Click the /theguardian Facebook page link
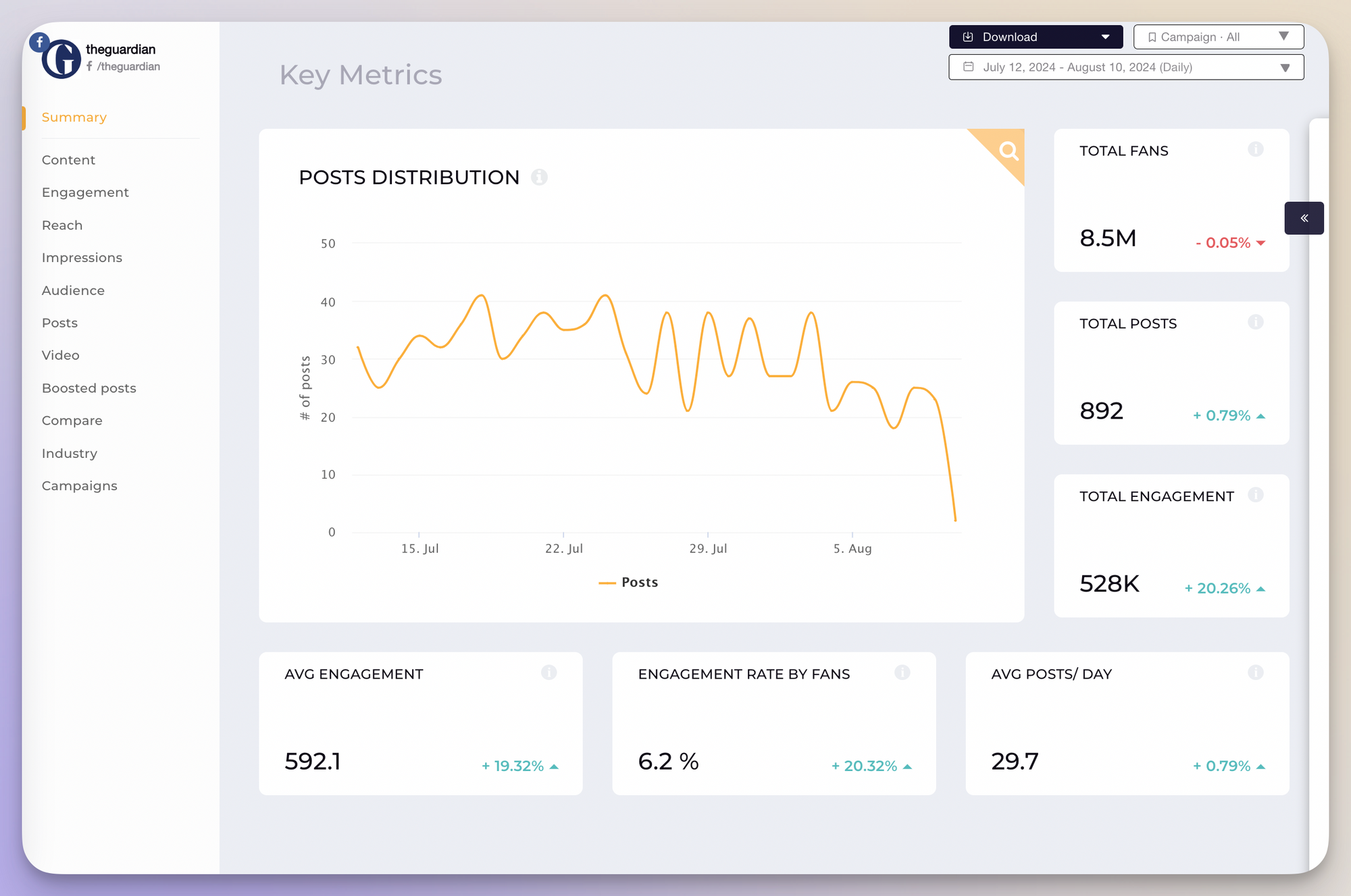The image size is (1351, 896). (x=124, y=66)
